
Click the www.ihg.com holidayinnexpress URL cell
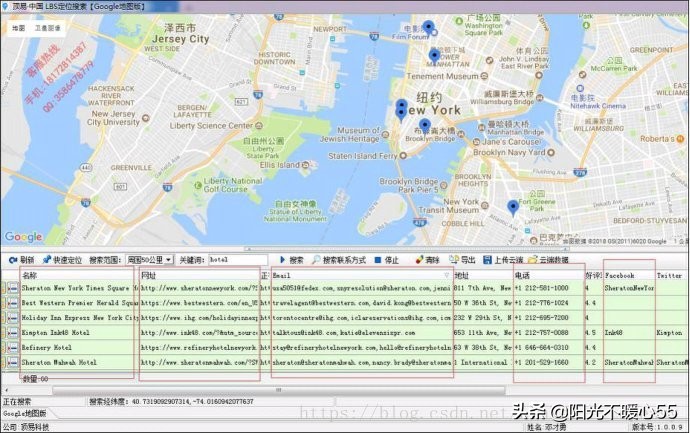click(x=199, y=318)
